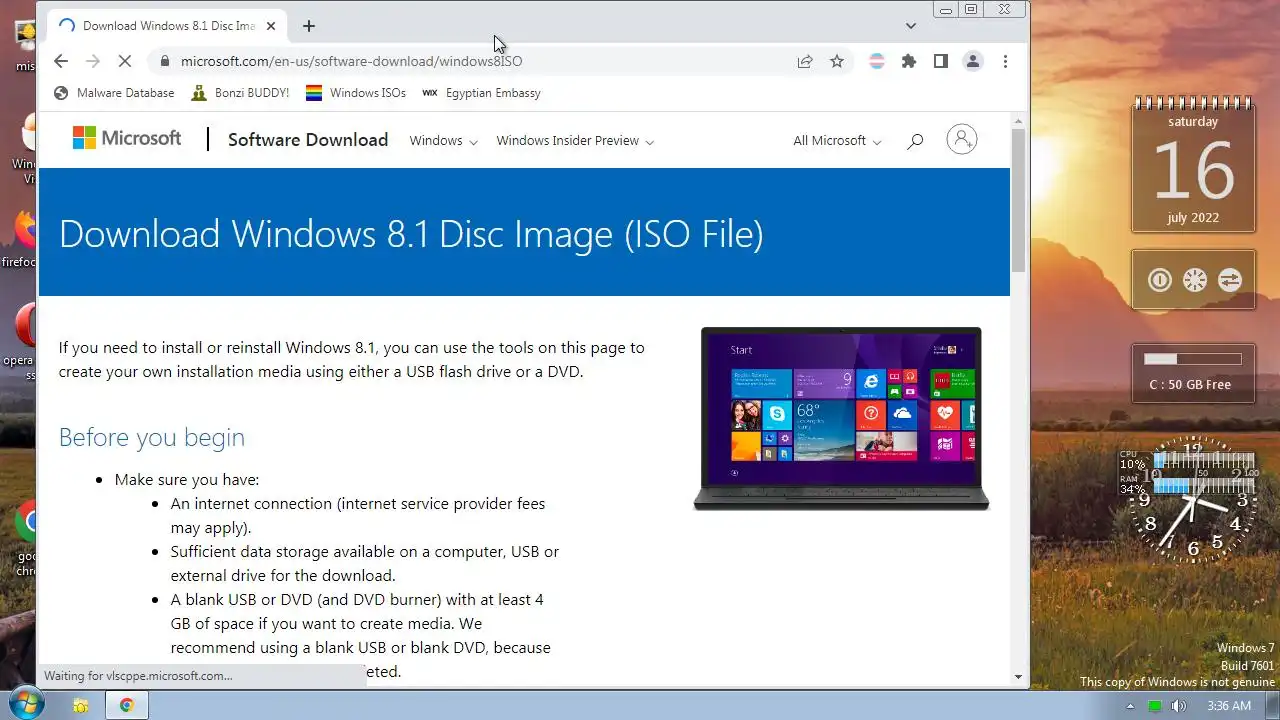Click the address bar URL
The height and width of the screenshot is (720, 1280).
point(351,61)
